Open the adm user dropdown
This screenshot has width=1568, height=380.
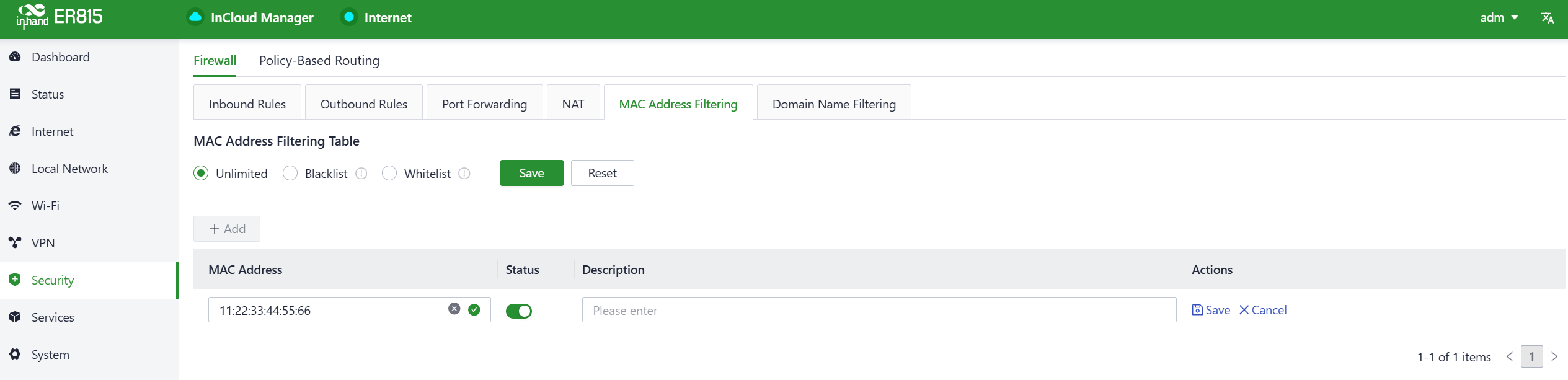point(1499,18)
